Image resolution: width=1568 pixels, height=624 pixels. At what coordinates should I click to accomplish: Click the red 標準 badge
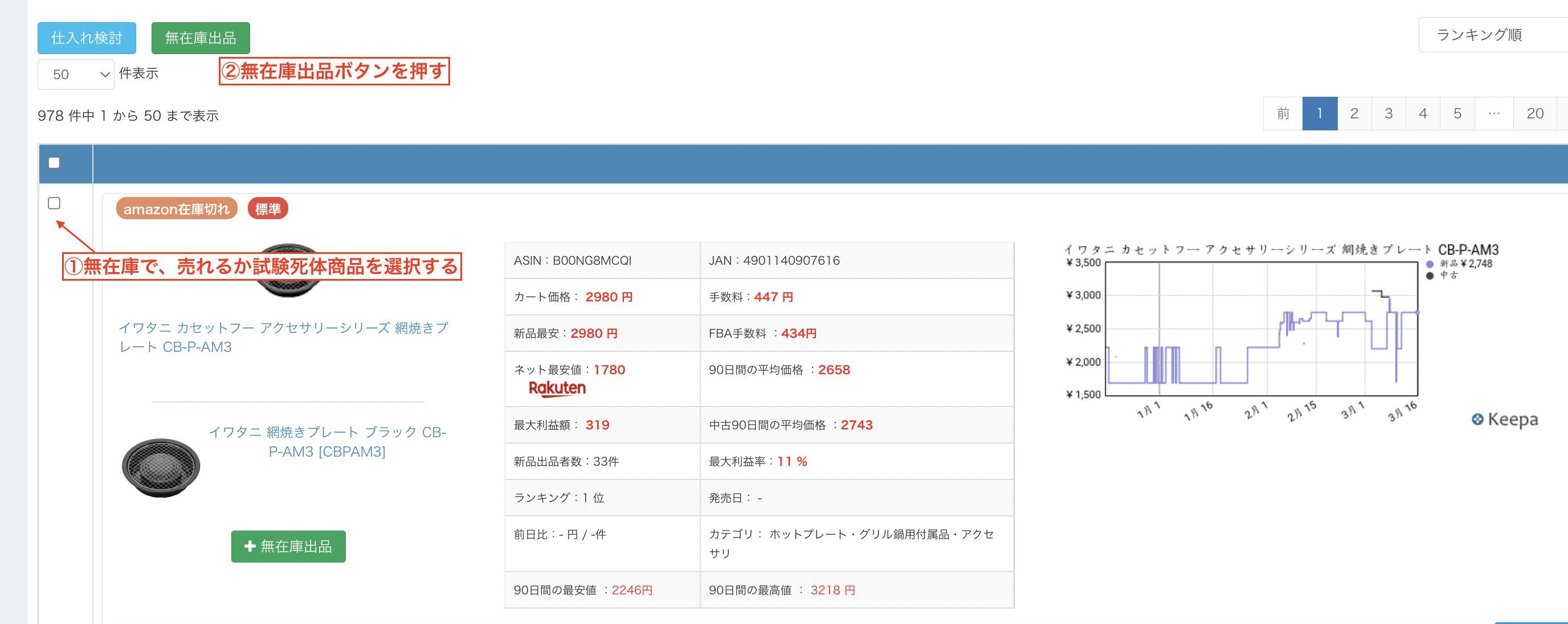(268, 208)
